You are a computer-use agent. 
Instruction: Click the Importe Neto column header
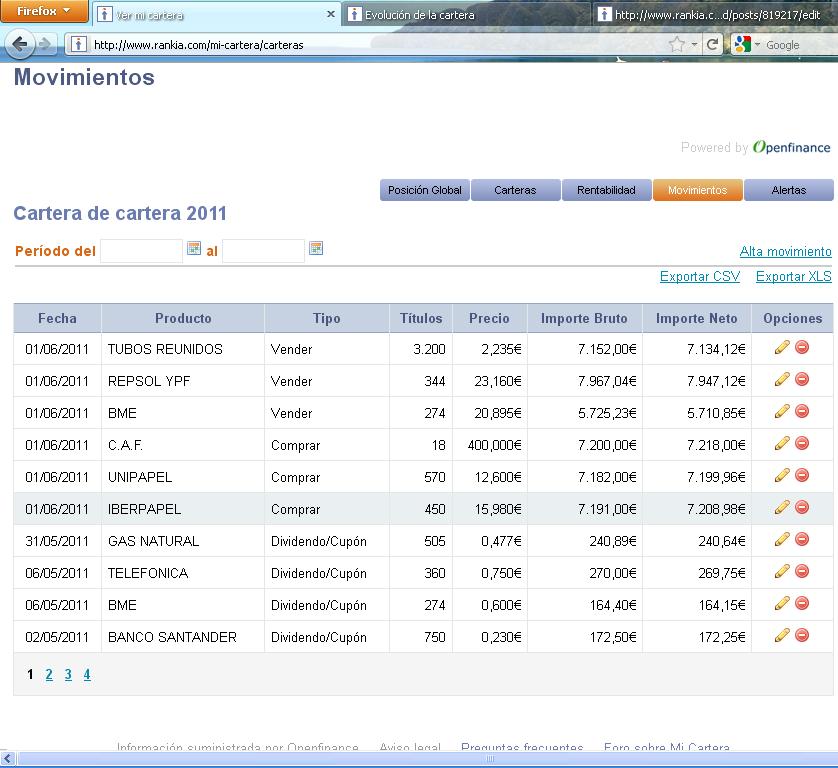pyautogui.click(x=696, y=319)
